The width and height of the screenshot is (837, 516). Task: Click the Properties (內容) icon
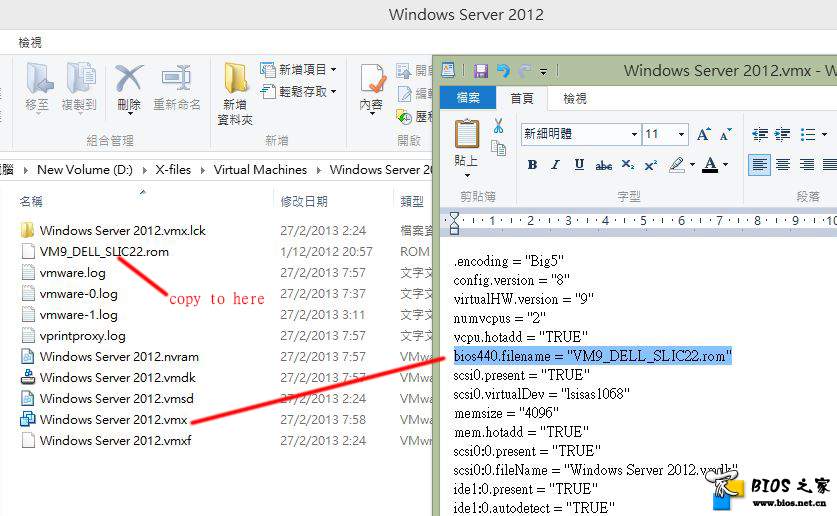(x=372, y=79)
